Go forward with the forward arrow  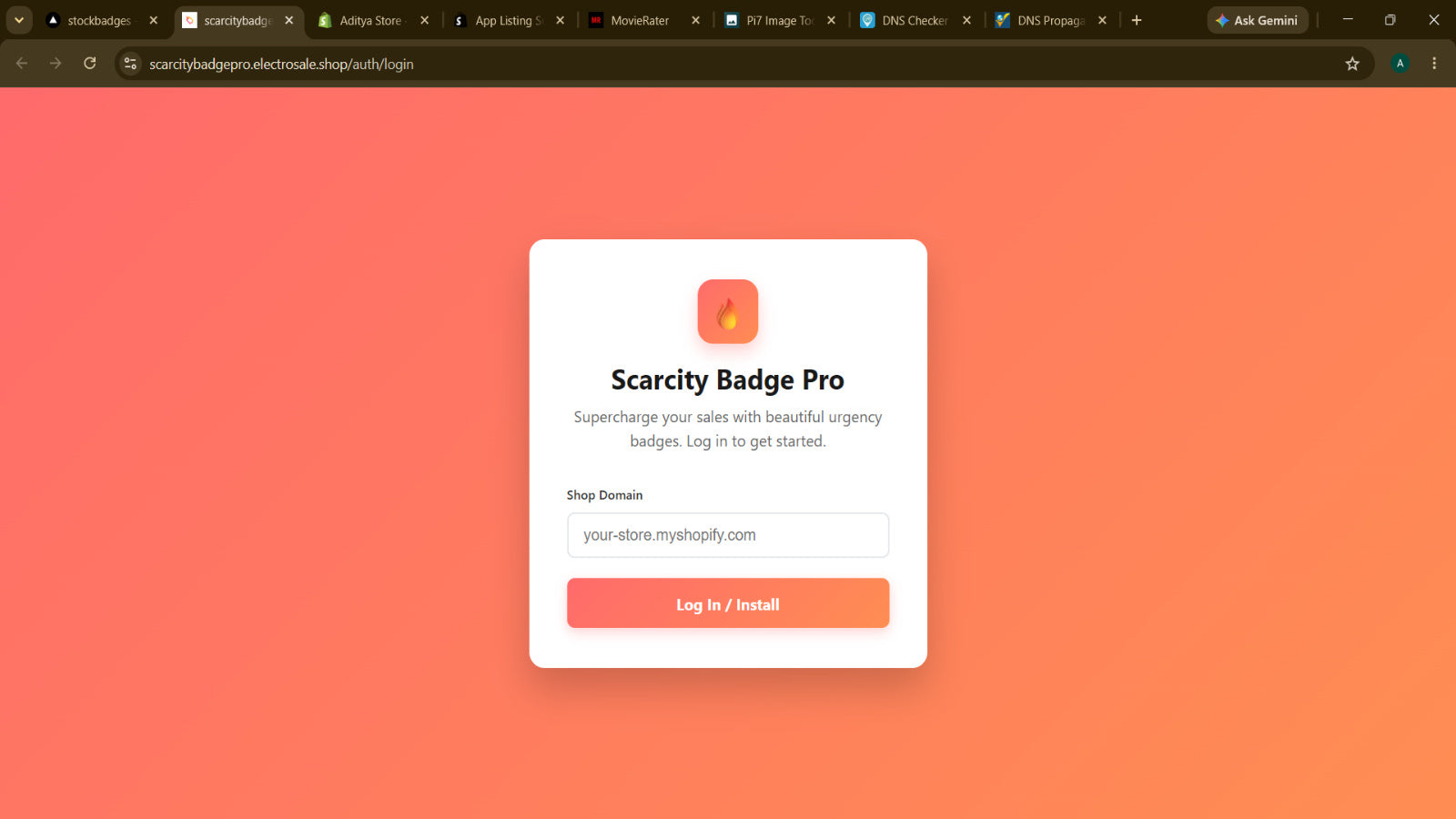click(x=56, y=64)
